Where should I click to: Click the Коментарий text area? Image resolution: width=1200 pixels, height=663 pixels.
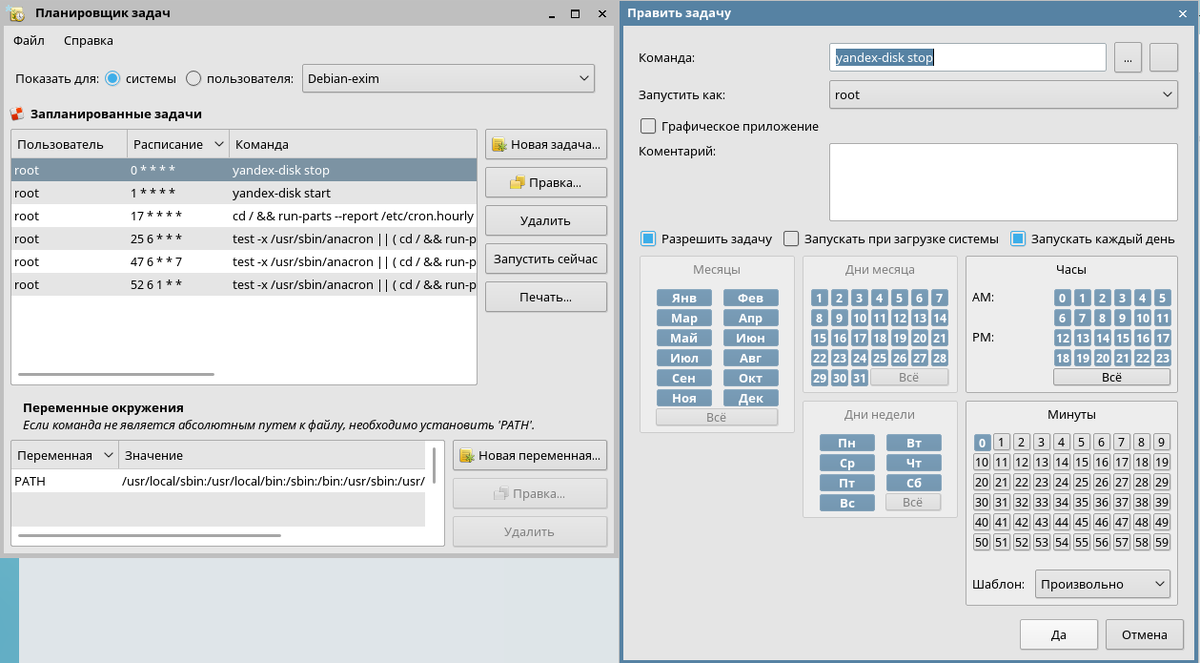pyautogui.click(x=1004, y=182)
